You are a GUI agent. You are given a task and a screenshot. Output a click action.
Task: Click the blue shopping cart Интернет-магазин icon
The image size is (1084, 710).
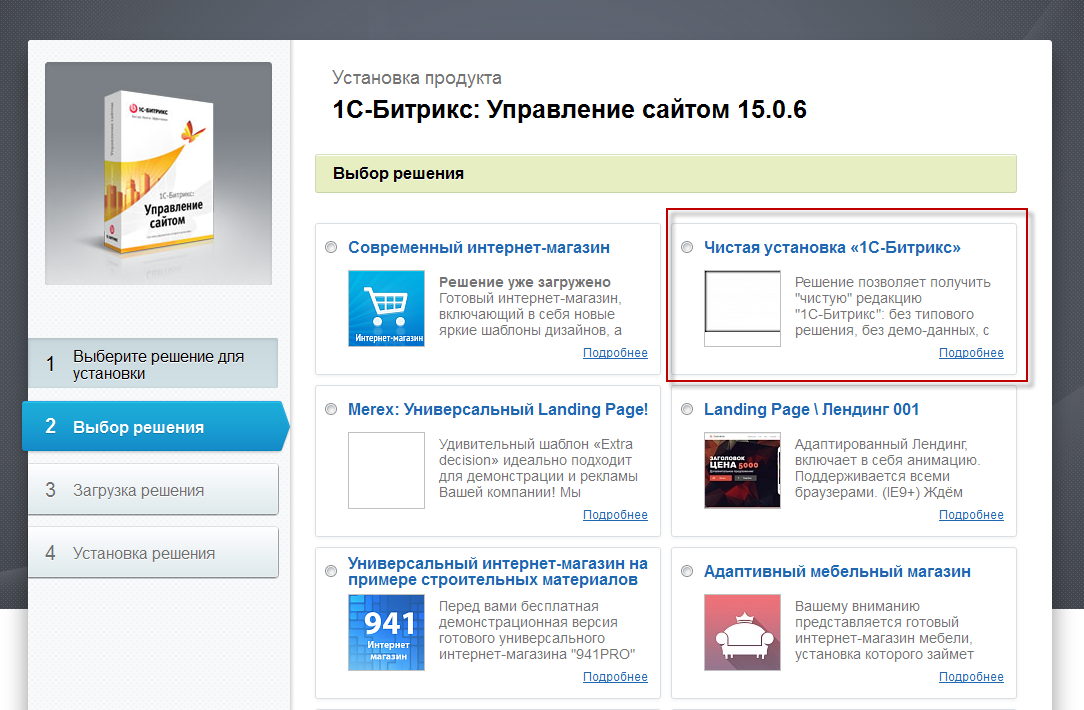pos(386,308)
